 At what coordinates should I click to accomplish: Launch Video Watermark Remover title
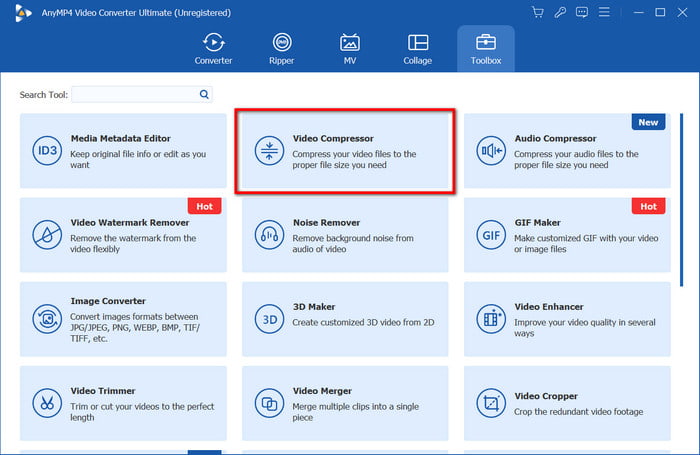(130, 222)
